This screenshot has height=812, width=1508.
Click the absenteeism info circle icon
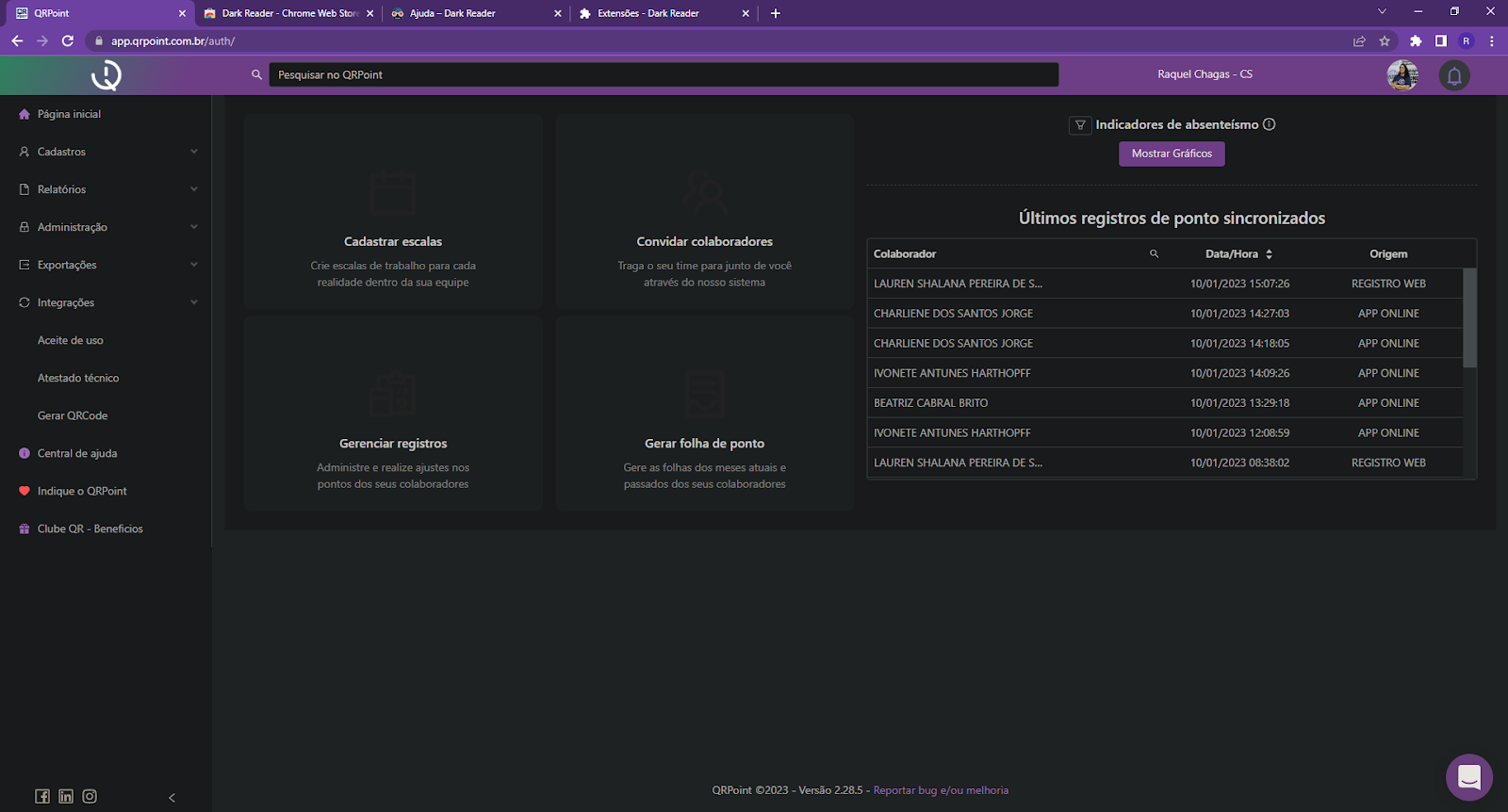pos(1270,124)
